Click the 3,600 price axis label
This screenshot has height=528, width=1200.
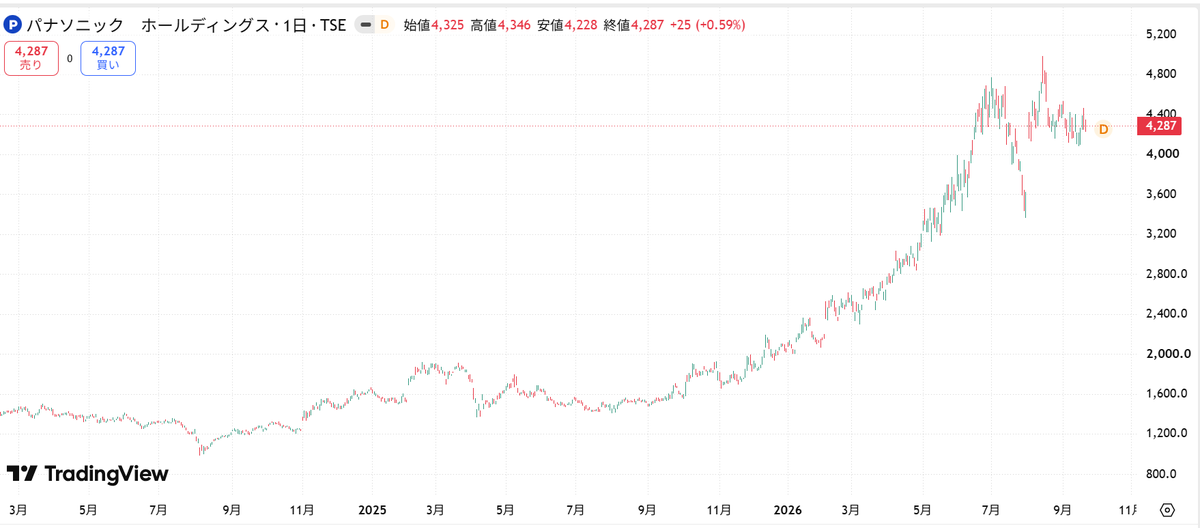pos(1159,194)
